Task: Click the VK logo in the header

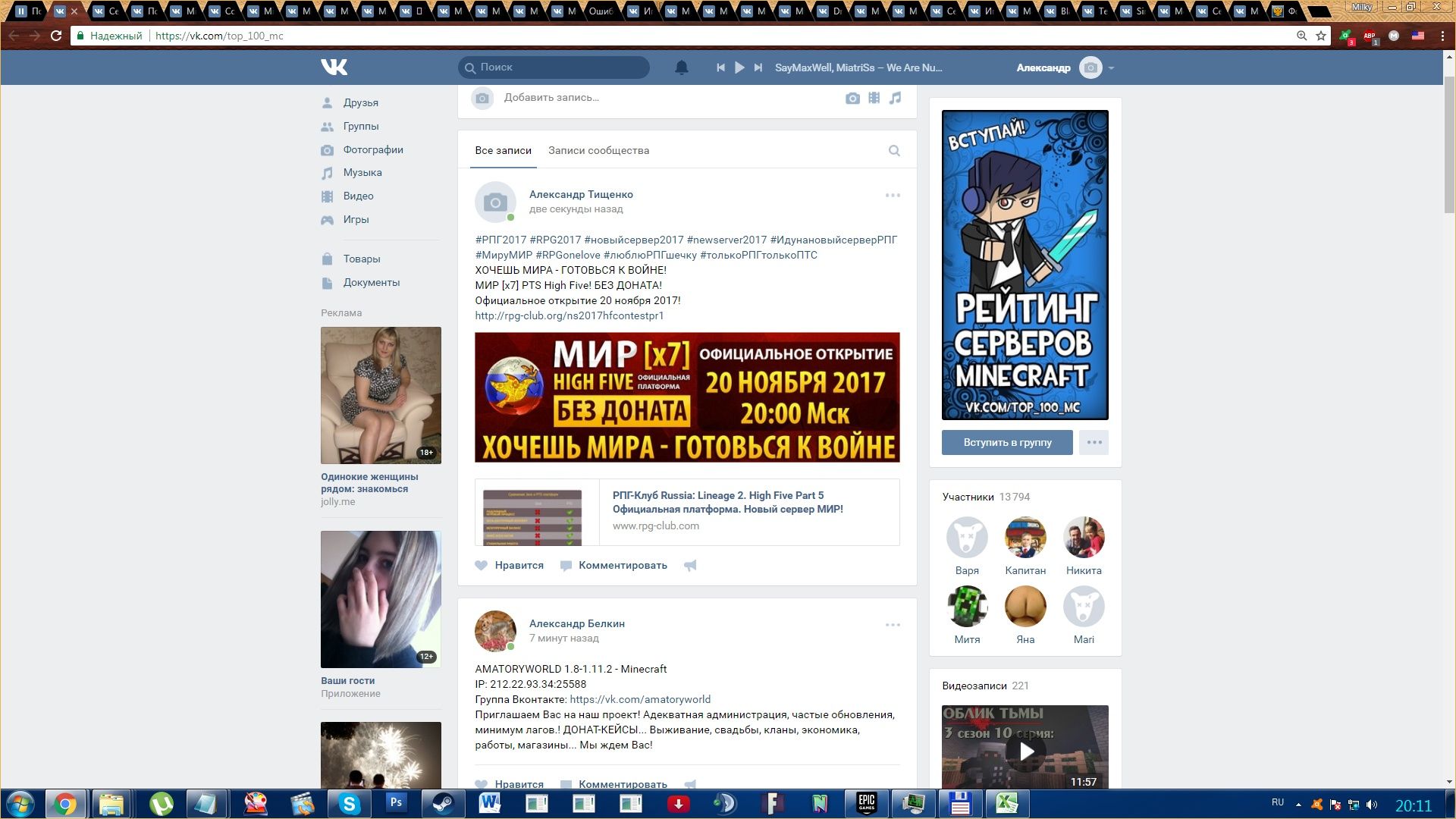Action: coord(334,67)
